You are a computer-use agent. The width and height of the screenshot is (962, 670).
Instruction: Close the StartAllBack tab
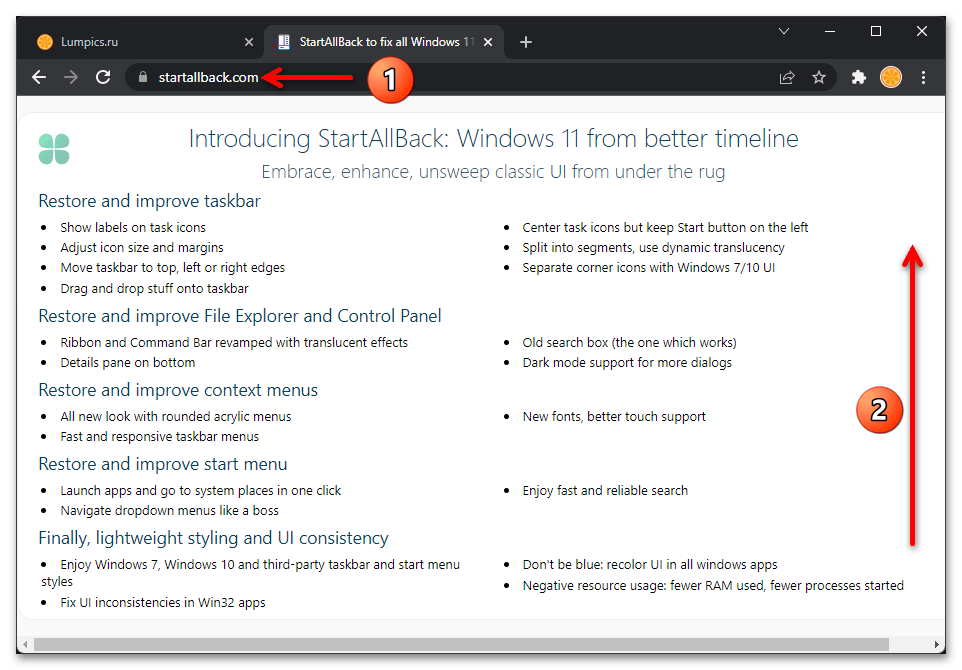(x=488, y=42)
